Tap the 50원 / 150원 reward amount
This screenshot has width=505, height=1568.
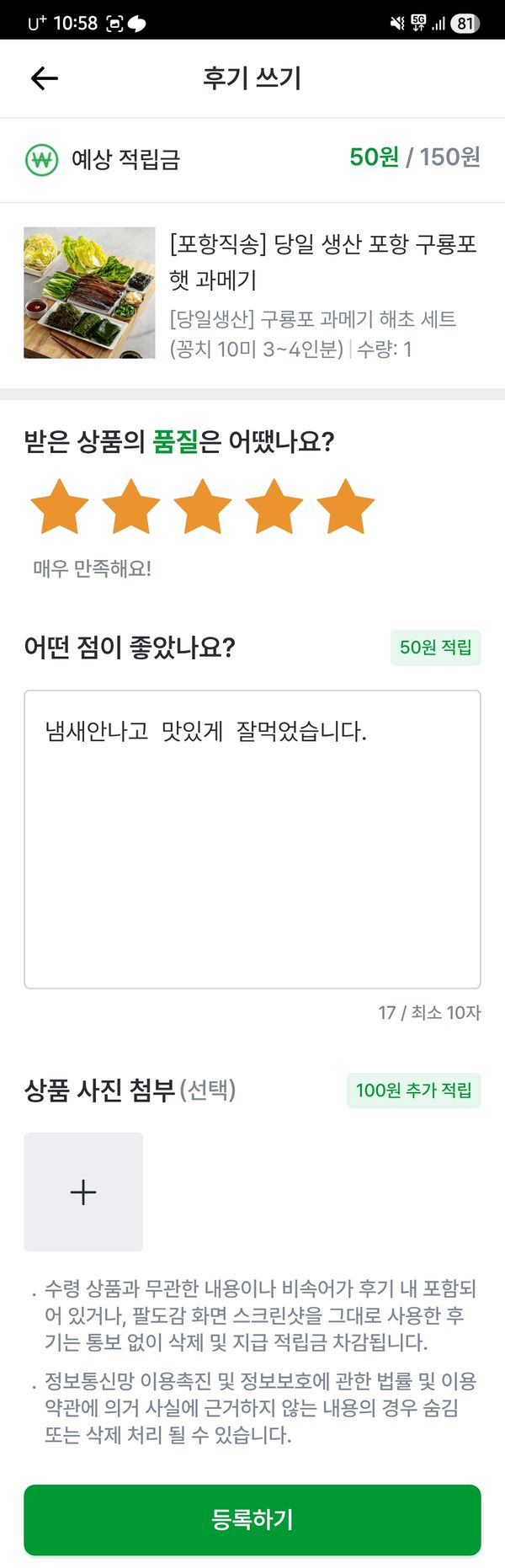(415, 157)
